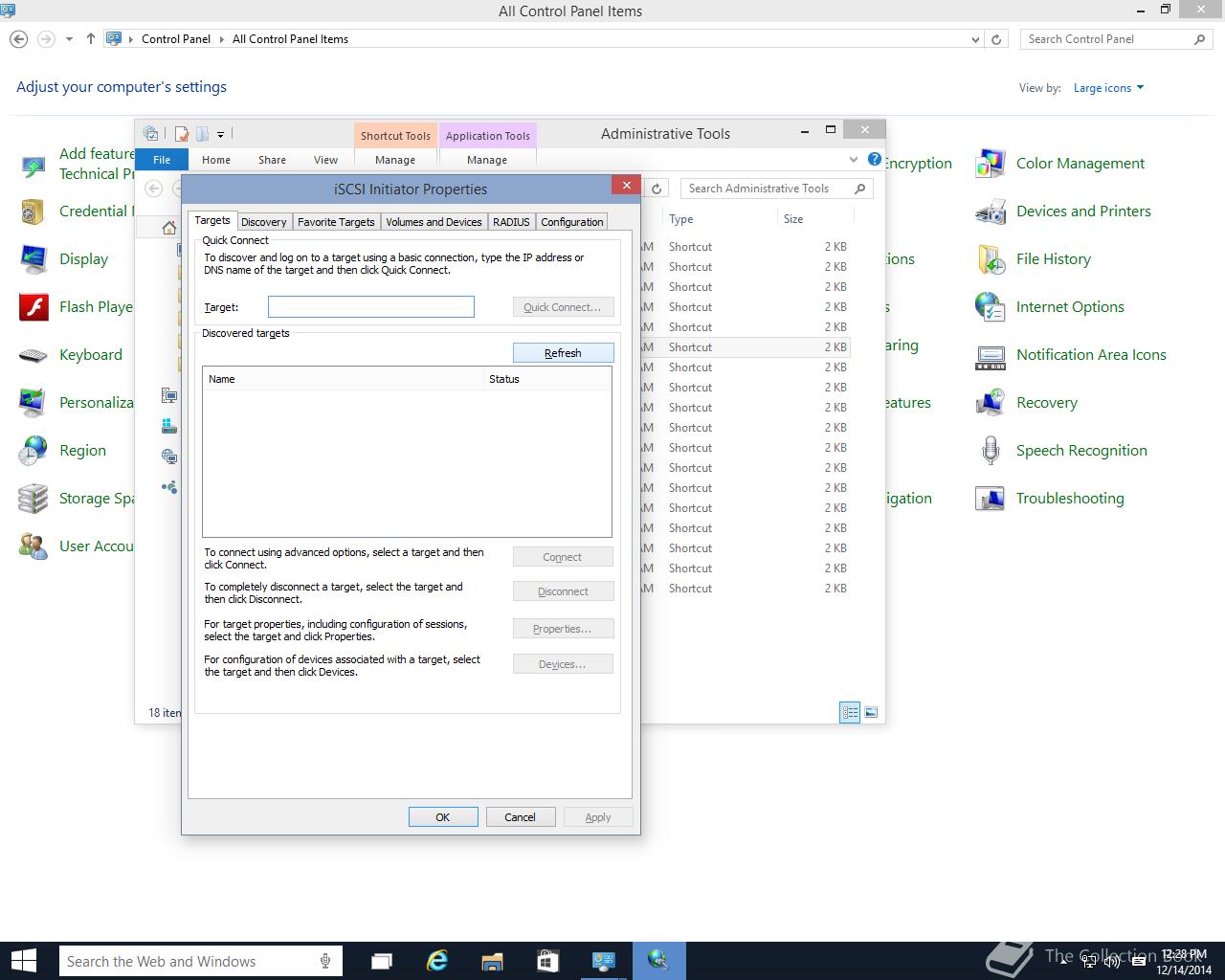
Task: Click the Recovery icon
Action: coord(990,403)
